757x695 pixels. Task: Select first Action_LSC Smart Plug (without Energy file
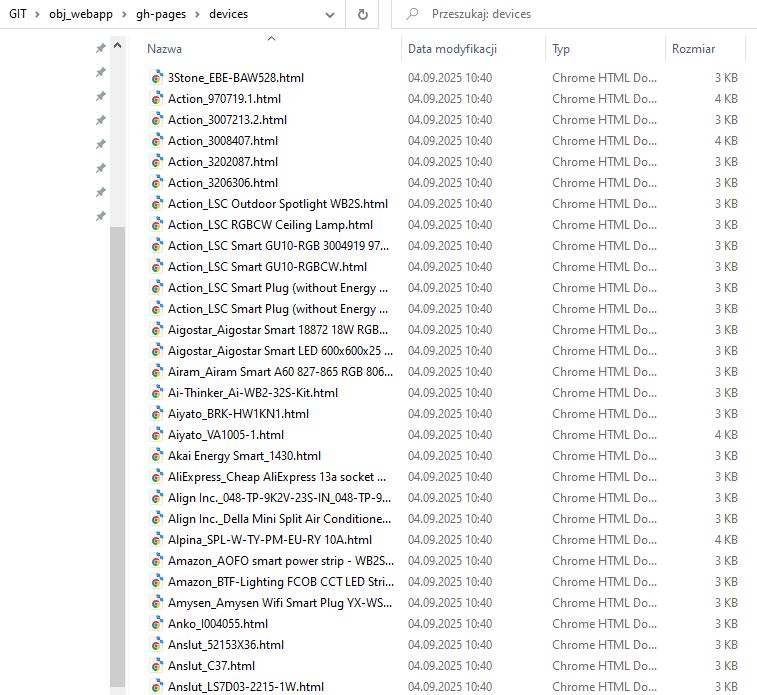[x=278, y=288]
